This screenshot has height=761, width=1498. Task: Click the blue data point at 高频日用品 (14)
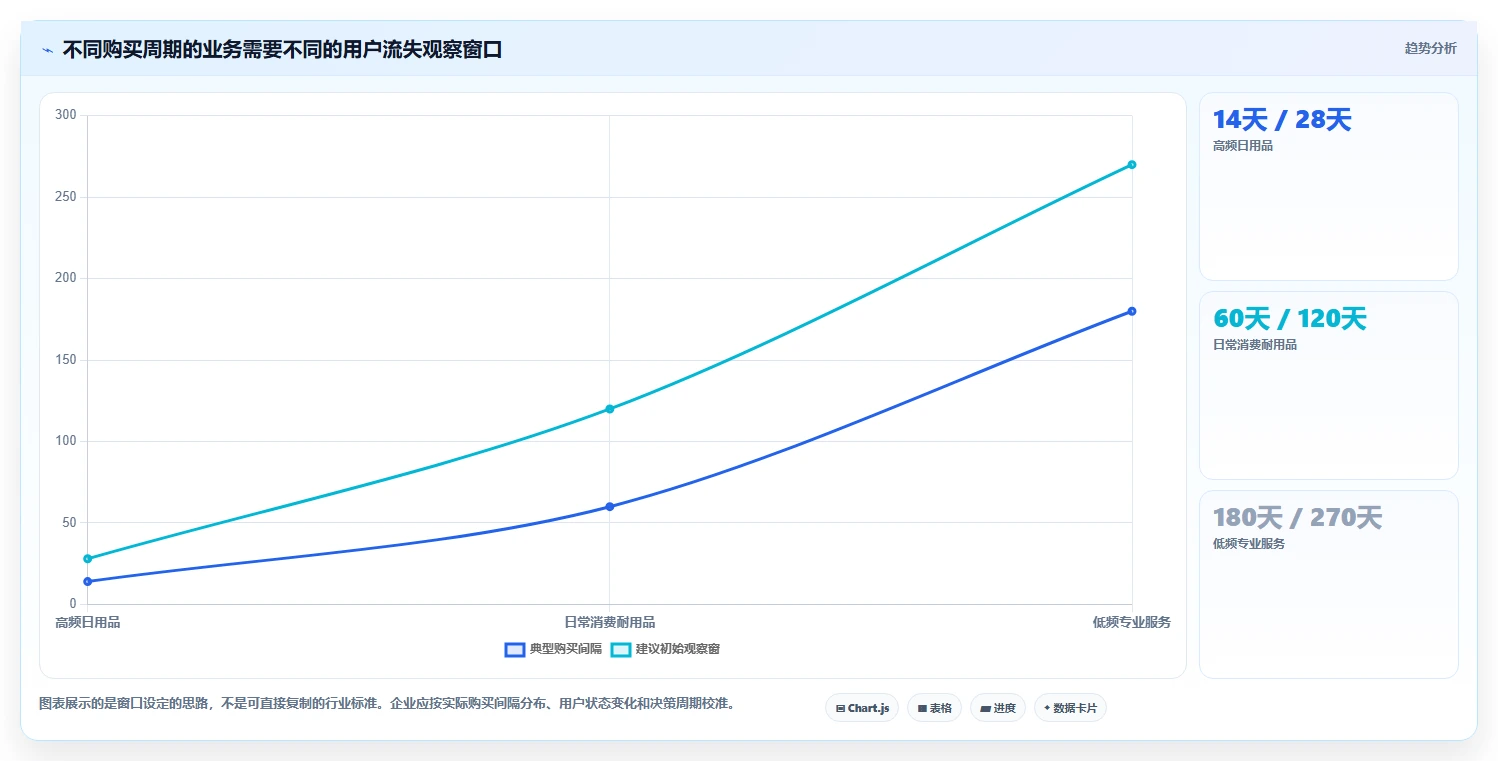coord(88,581)
